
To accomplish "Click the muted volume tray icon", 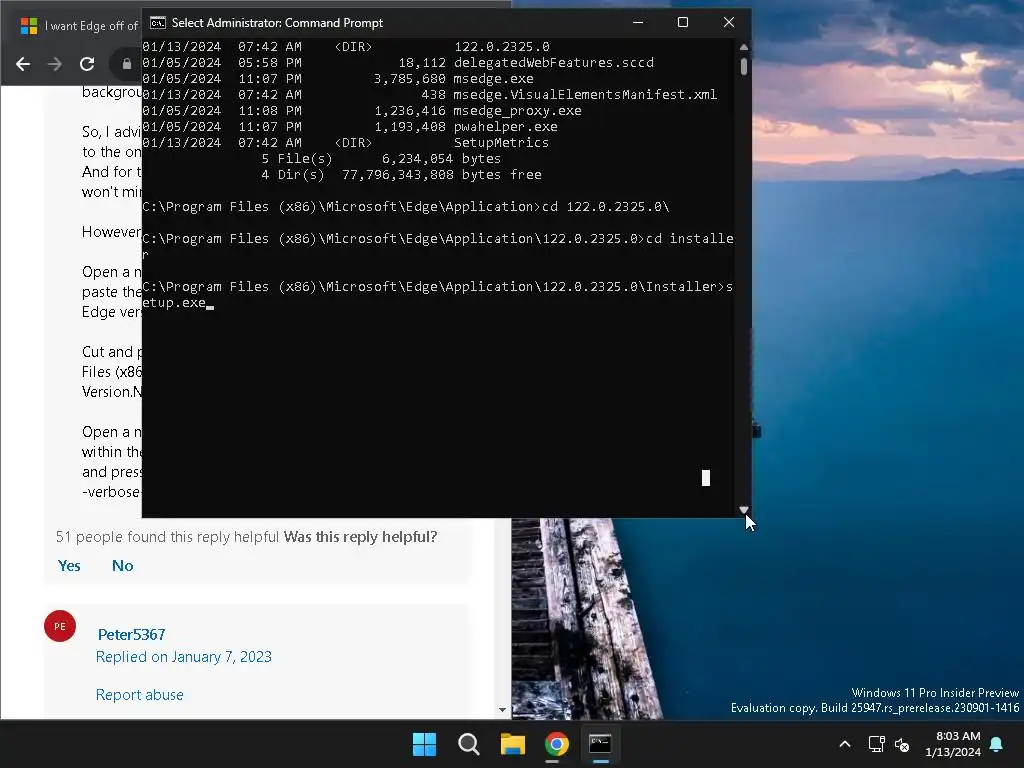I will tap(902, 744).
